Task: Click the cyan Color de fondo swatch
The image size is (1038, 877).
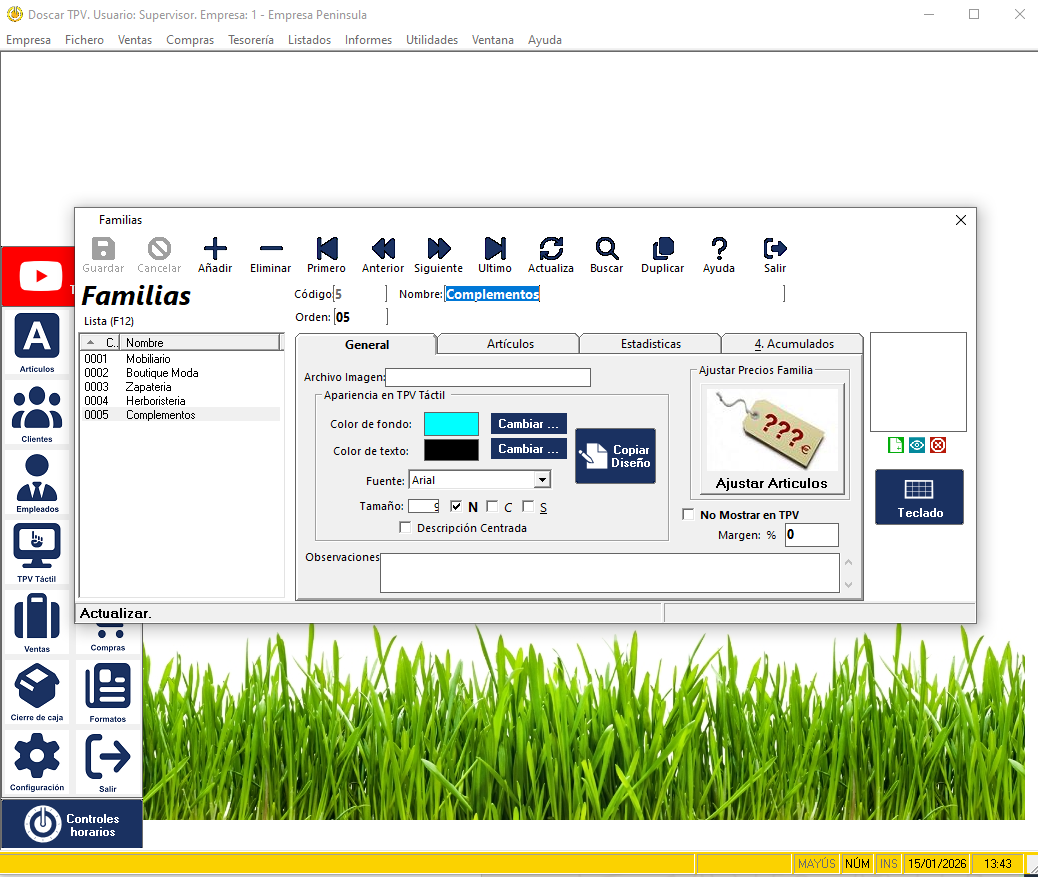Action: (x=451, y=424)
